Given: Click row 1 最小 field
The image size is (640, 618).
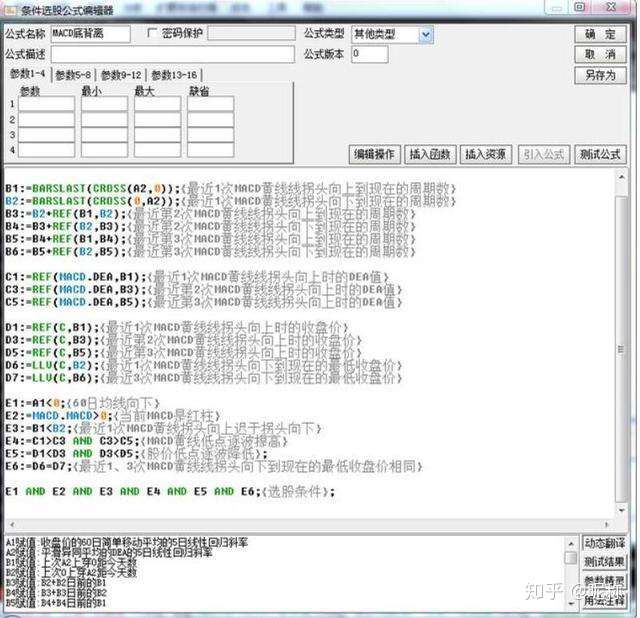Looking at the screenshot, I should pos(104,104).
